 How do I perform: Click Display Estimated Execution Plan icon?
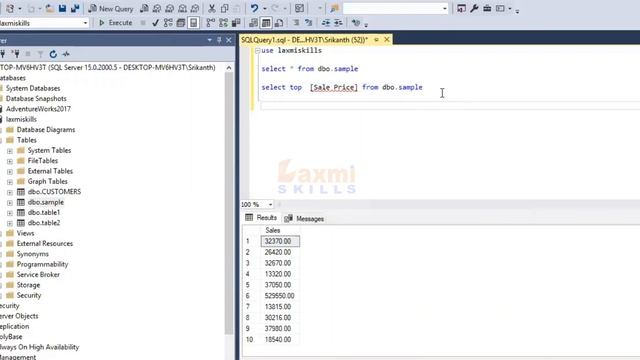[168, 23]
